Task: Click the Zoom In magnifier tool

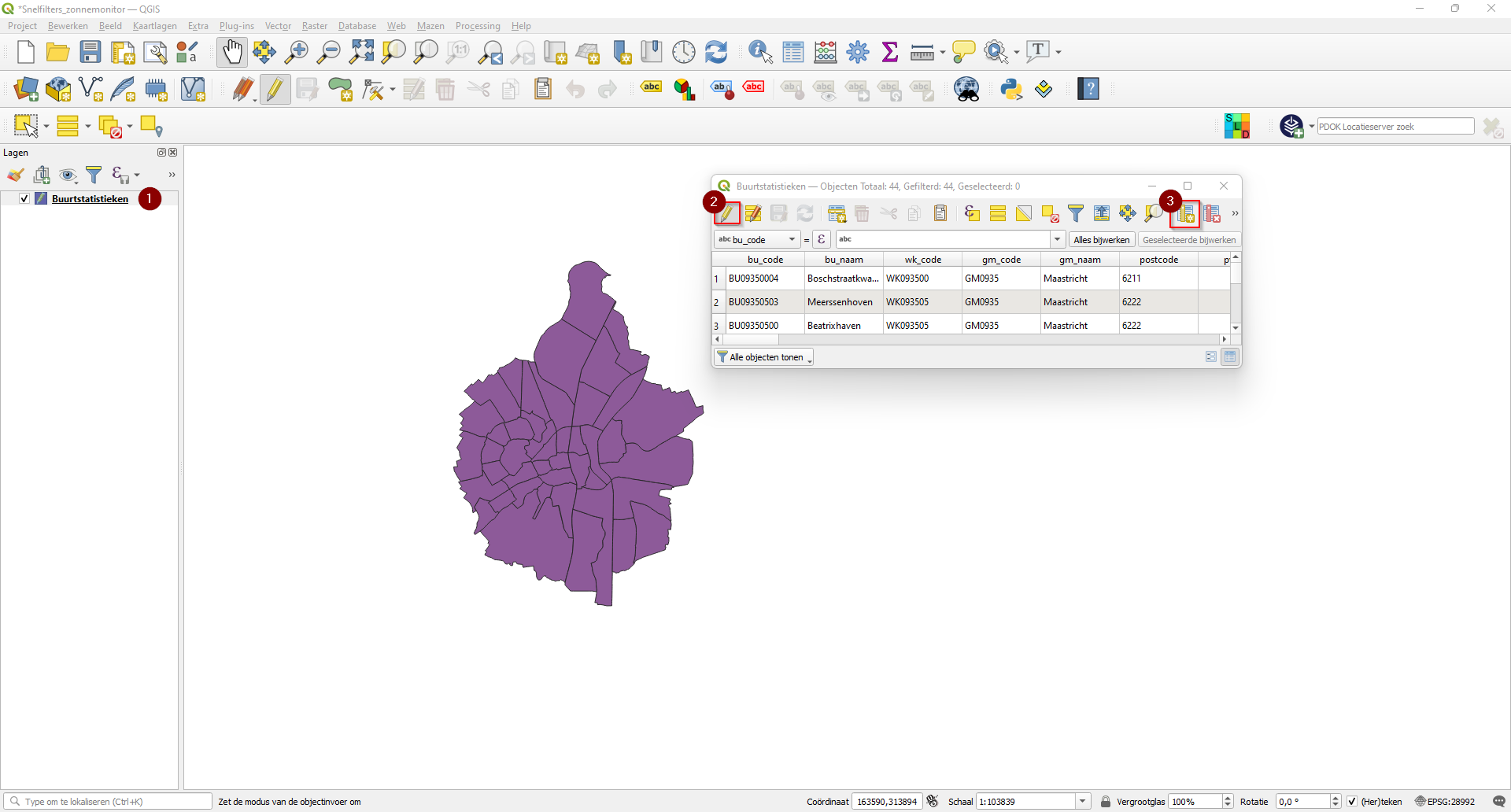Action: pos(296,52)
